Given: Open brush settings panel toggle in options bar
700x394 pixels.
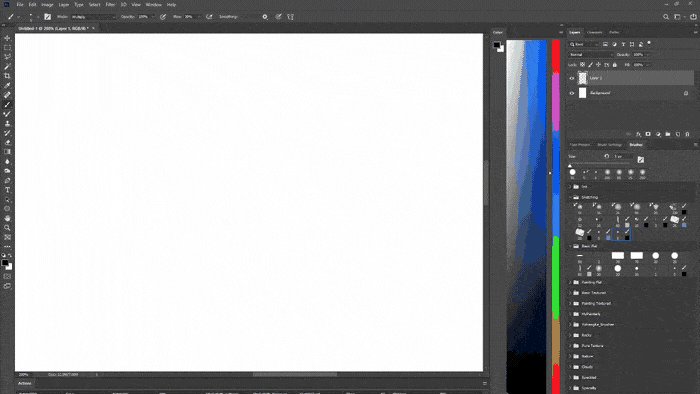Looking at the screenshot, I should pos(47,17).
